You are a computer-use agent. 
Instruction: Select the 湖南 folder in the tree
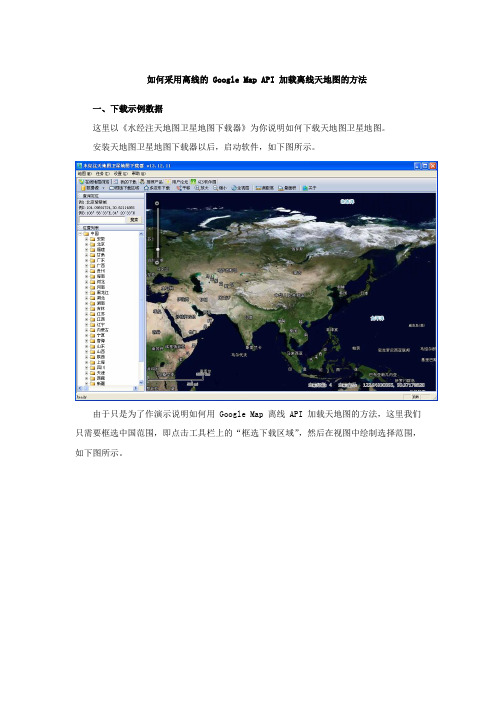pos(98,303)
